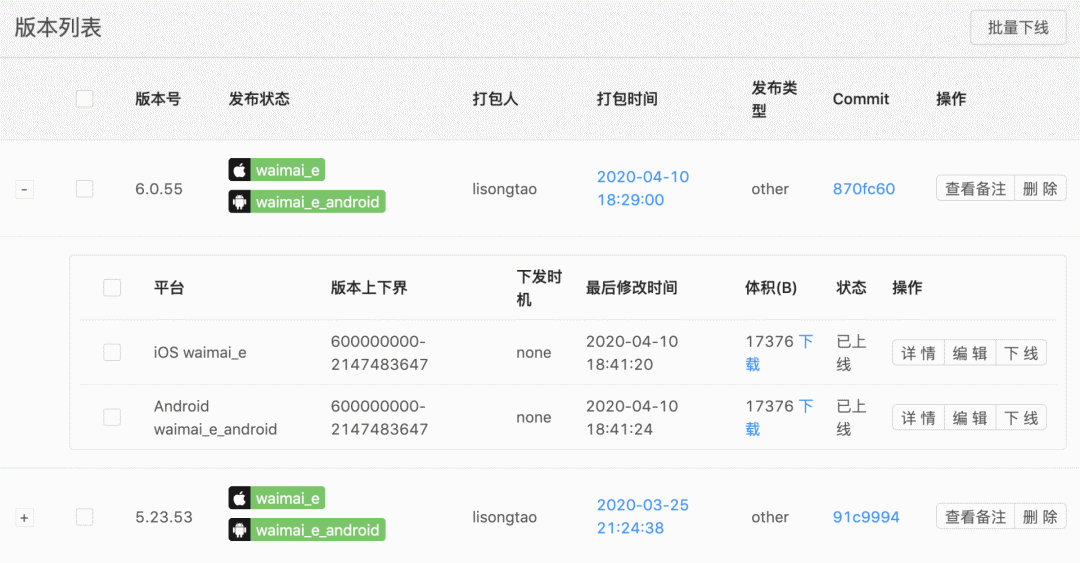Click last modified time 2020-04-10 18:41:20
Screen dimensions: 1080x563
632,352
